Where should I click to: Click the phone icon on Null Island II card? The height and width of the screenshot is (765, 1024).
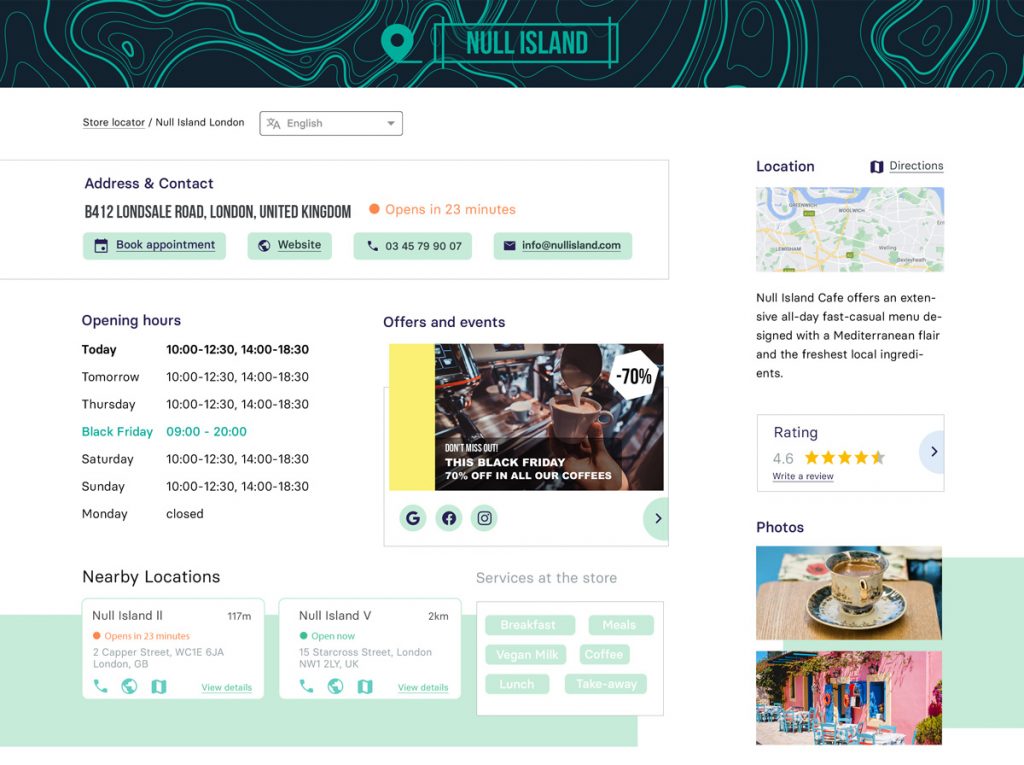click(x=100, y=686)
